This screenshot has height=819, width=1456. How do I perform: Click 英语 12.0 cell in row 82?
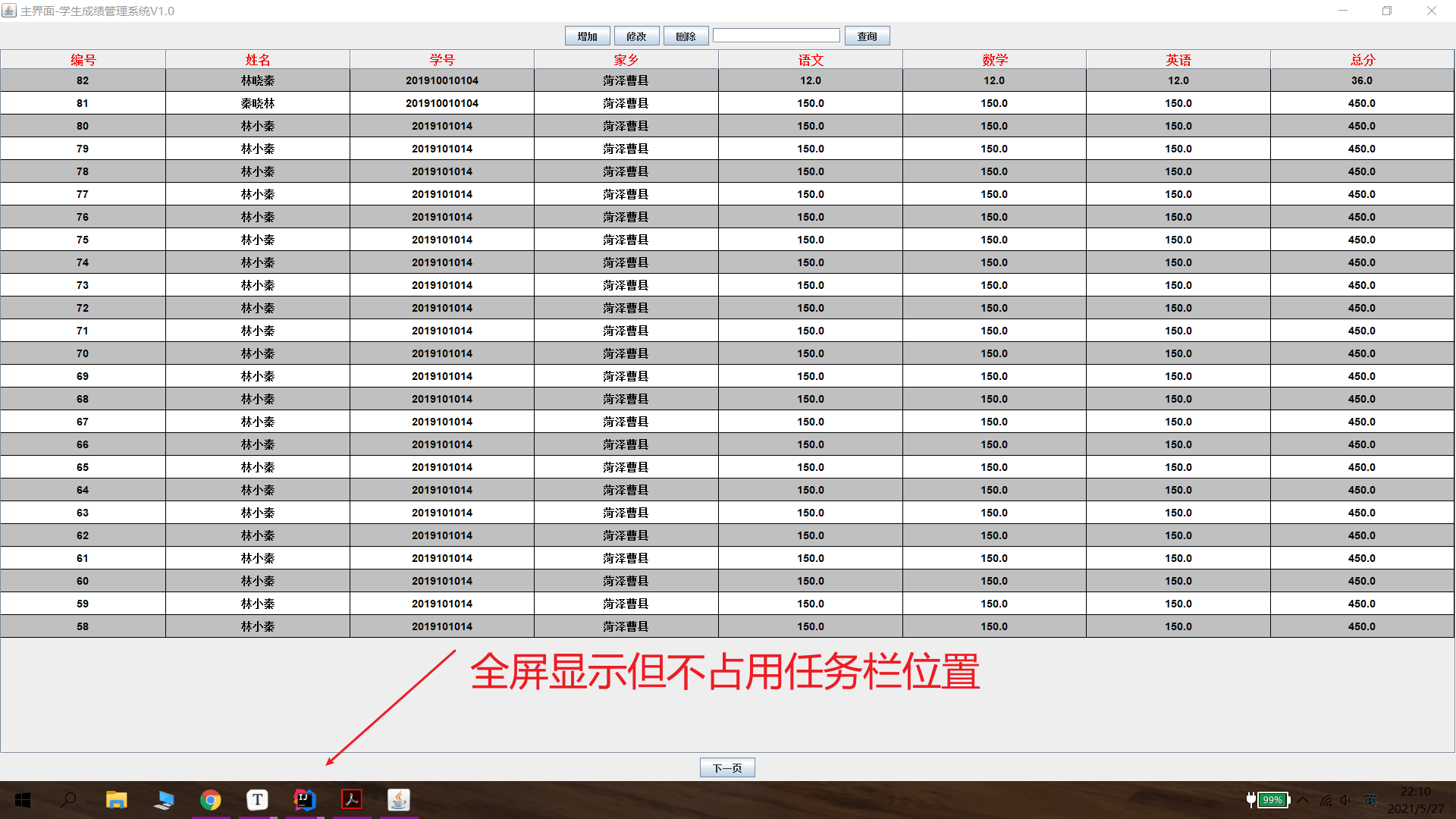(1178, 80)
